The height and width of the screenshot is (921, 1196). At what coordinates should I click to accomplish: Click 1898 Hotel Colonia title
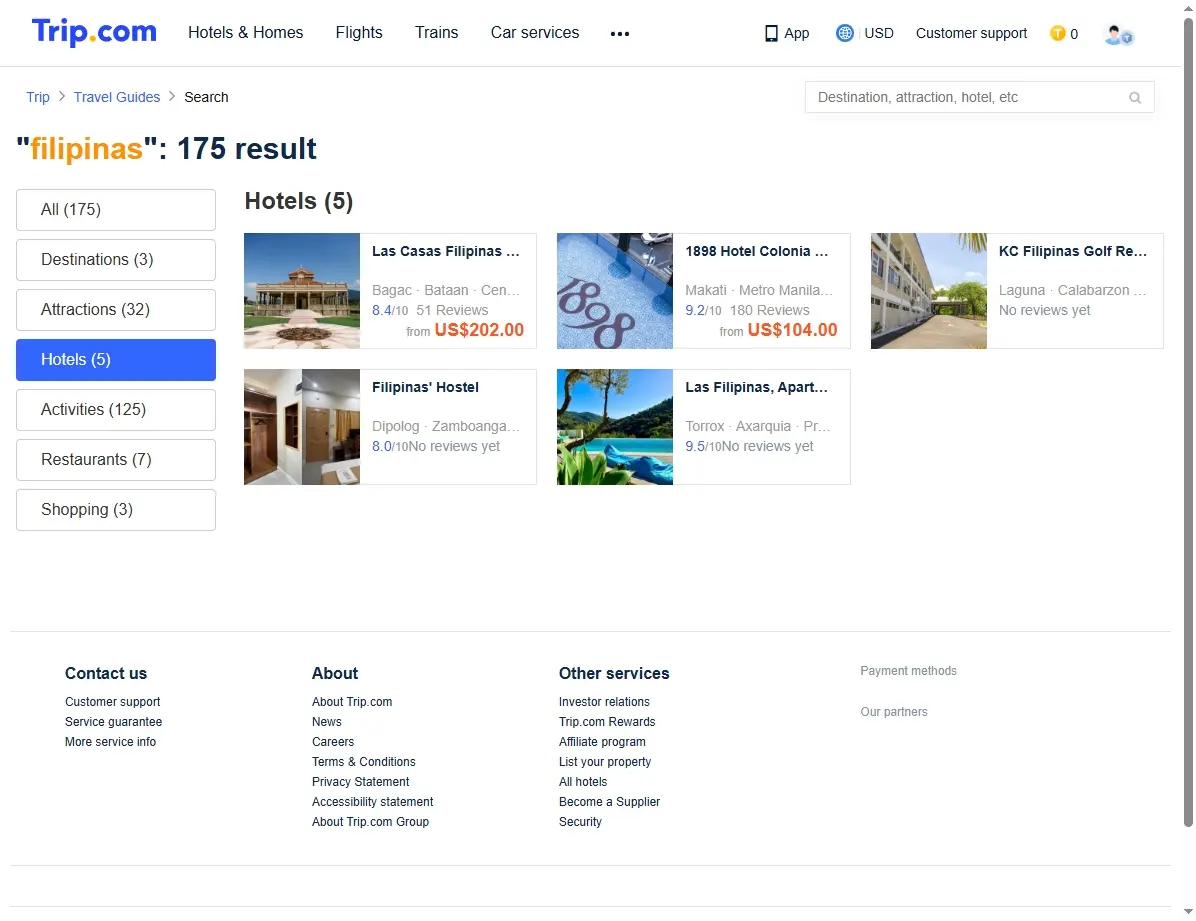click(757, 251)
